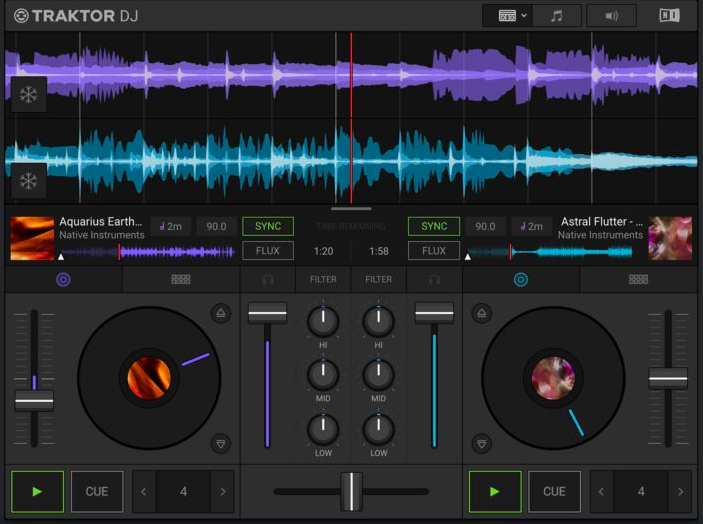Click right channel HI knob
Image resolution: width=703 pixels, height=524 pixels.
pos(378,321)
